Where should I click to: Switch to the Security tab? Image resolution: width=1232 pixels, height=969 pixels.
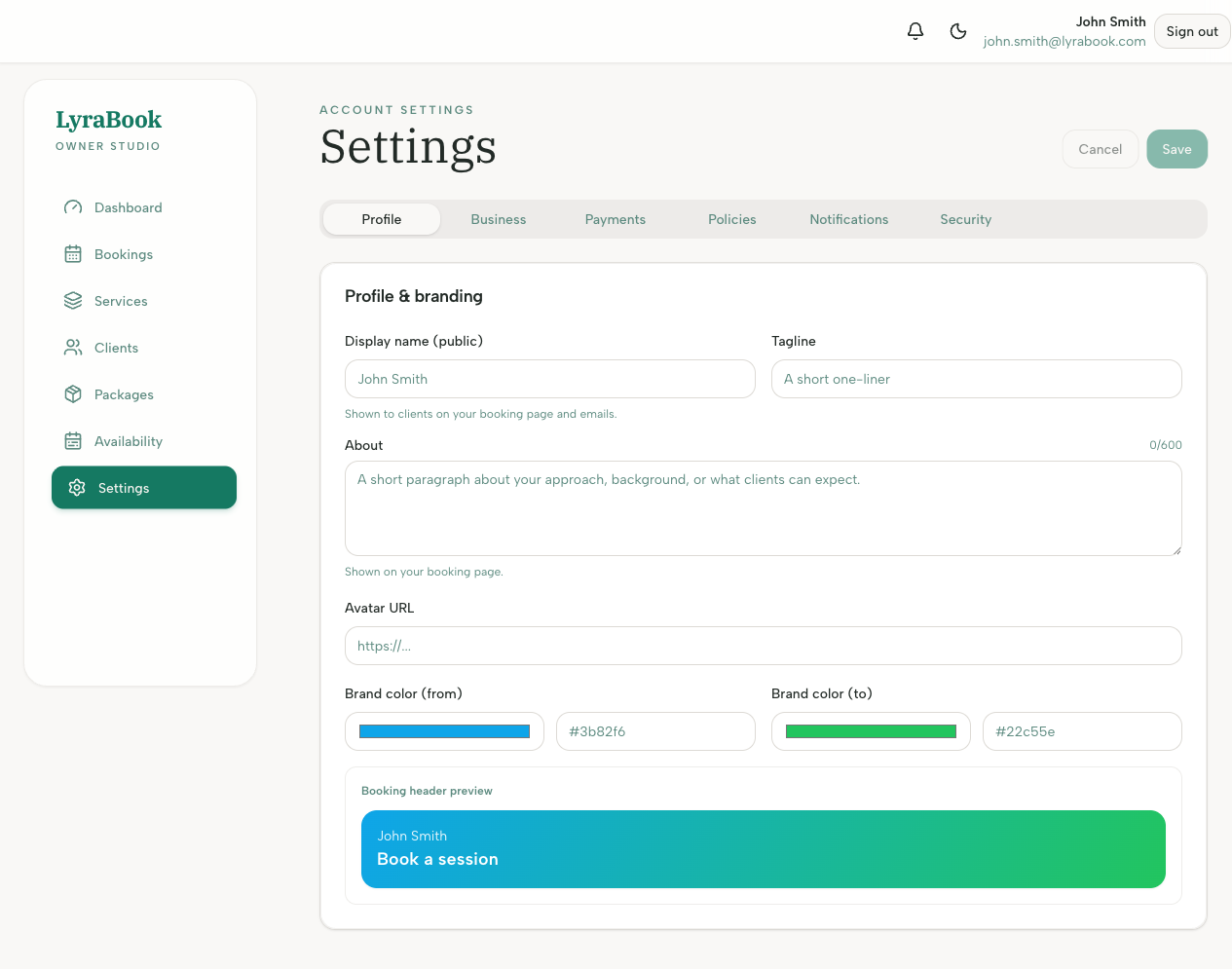(x=965, y=219)
